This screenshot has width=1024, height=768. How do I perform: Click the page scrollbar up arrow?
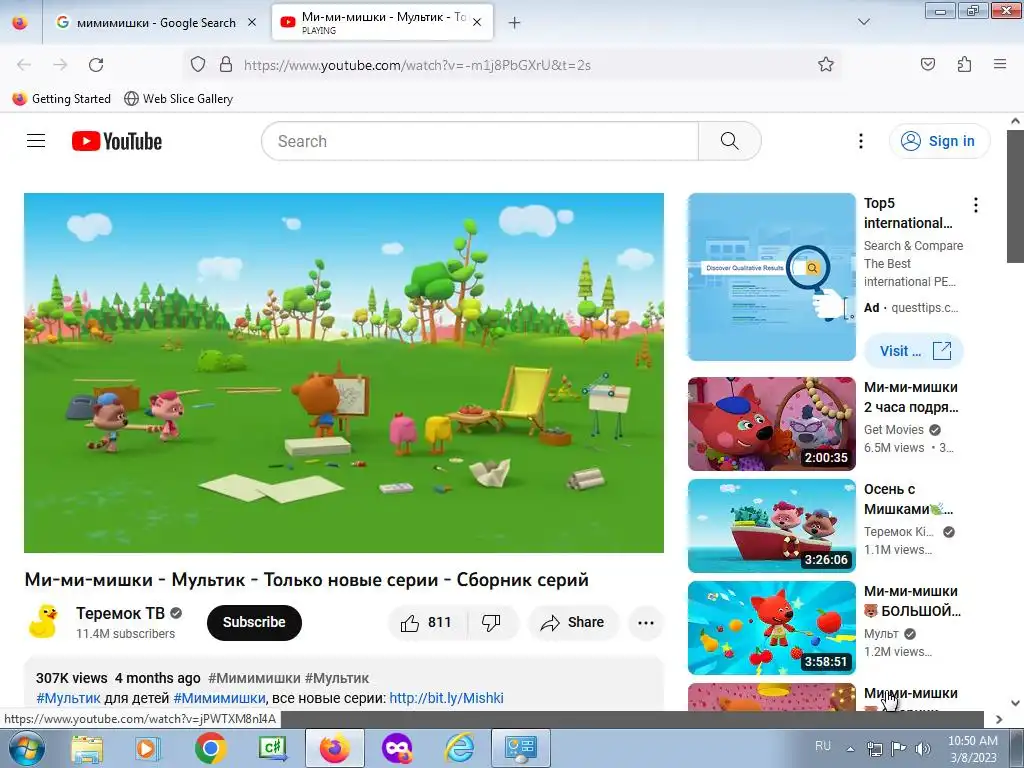pos(1015,121)
